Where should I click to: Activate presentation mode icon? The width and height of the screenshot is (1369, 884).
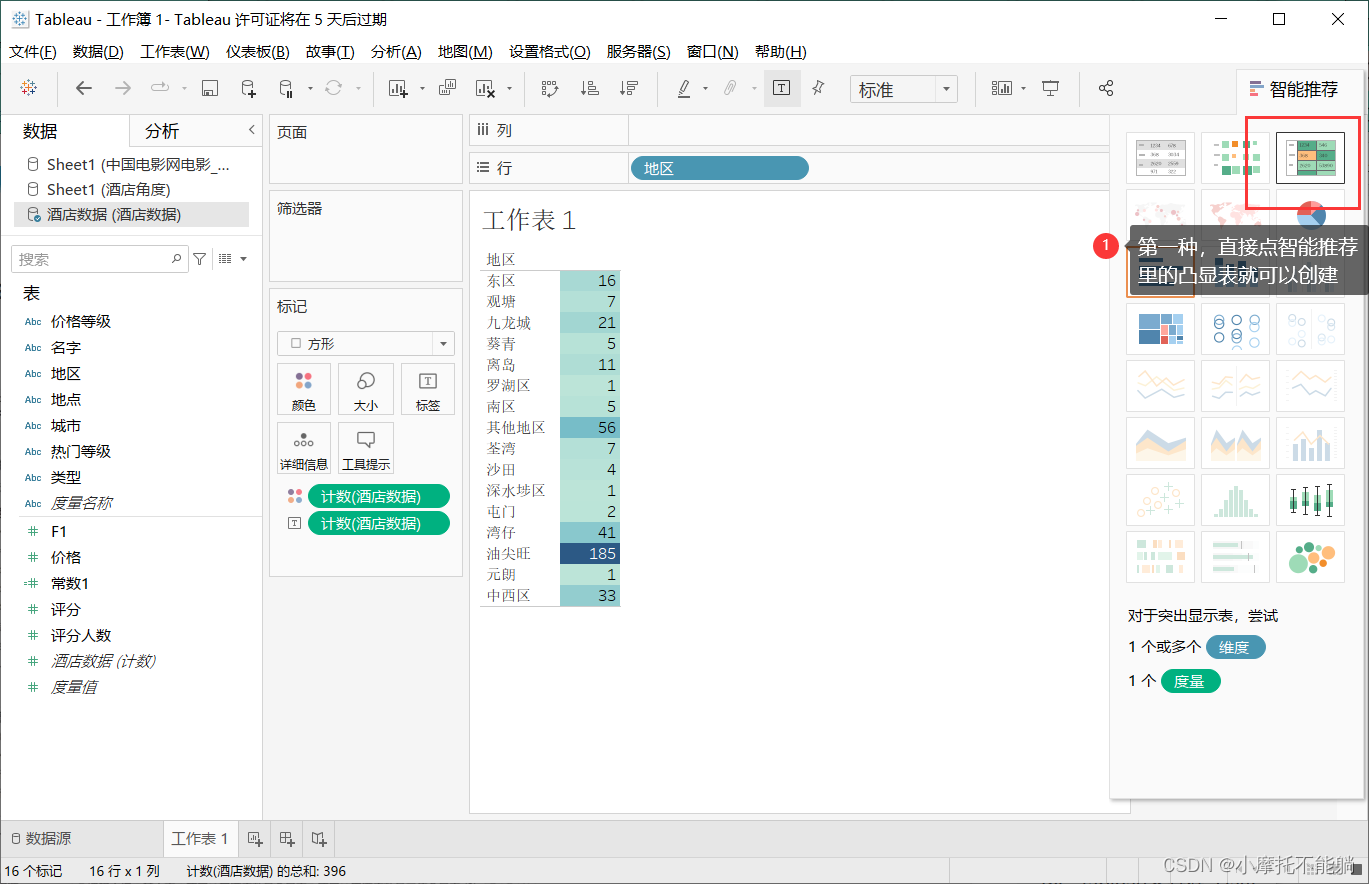[1051, 88]
